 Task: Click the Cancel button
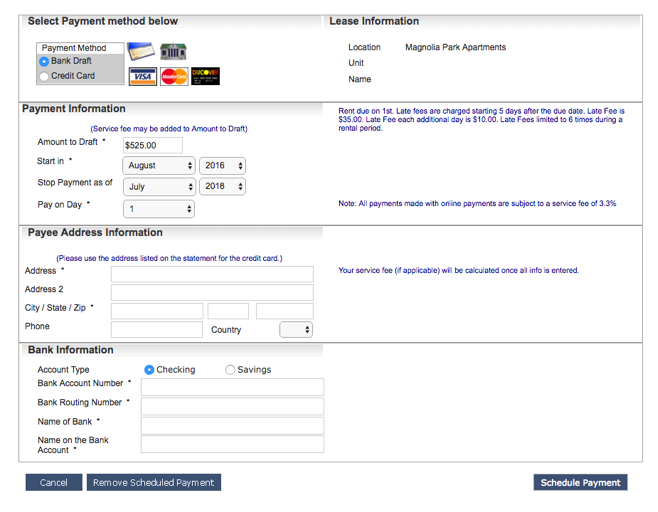[x=54, y=483]
